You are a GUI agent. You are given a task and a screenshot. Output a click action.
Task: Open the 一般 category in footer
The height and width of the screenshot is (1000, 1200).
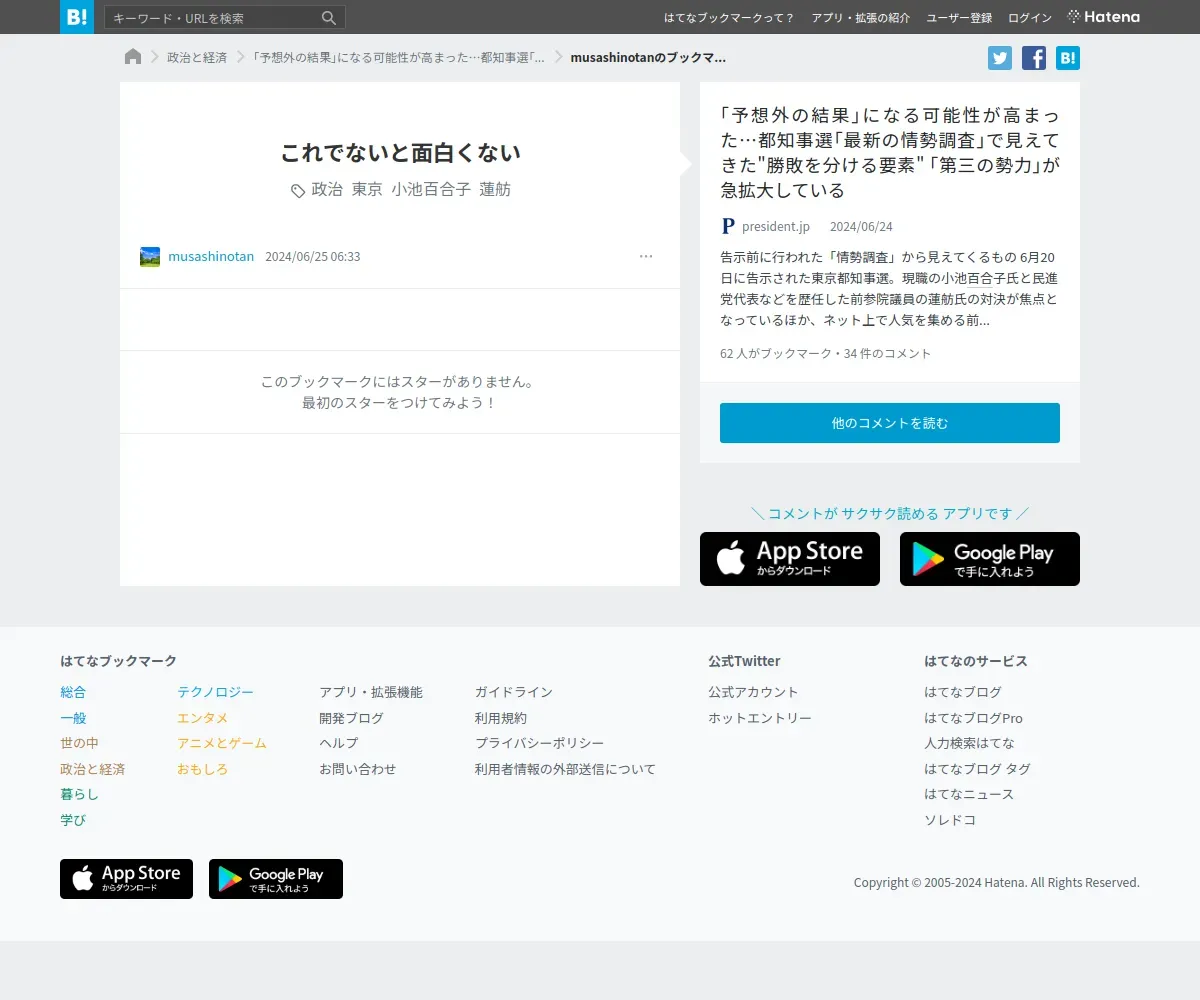73,718
